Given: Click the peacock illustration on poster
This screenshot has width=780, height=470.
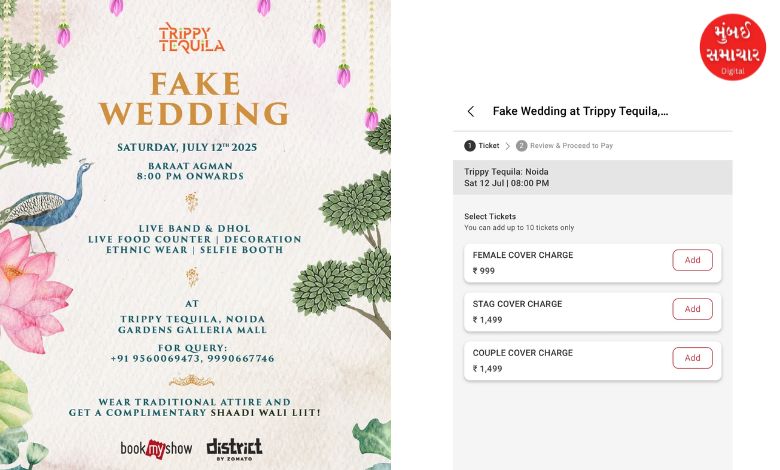Looking at the screenshot, I should 47,201.
